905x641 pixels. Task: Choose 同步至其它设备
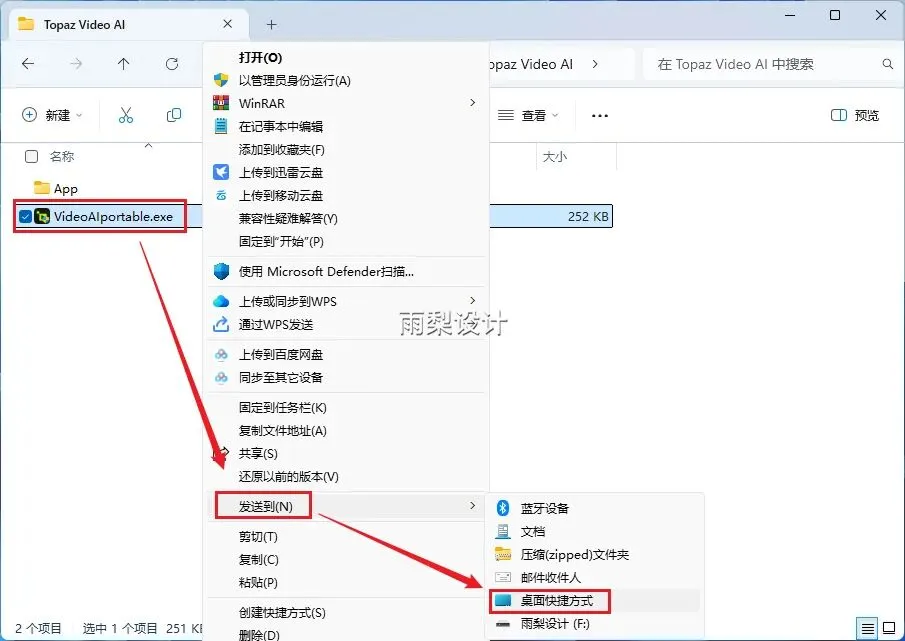coord(346,377)
